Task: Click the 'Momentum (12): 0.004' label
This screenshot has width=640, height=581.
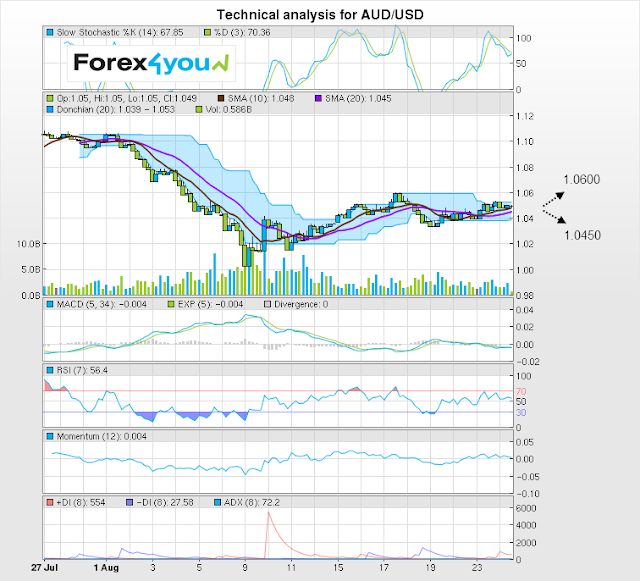Action: 102,436
